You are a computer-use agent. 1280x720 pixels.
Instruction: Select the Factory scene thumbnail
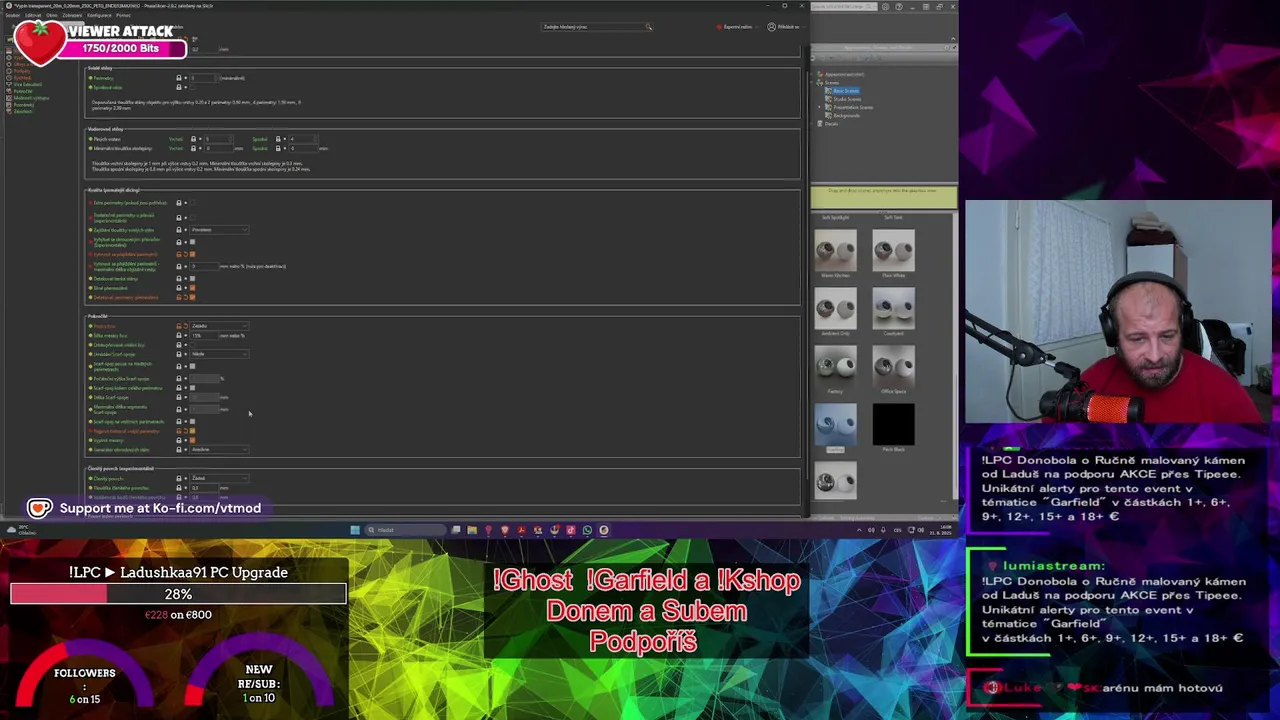point(835,366)
